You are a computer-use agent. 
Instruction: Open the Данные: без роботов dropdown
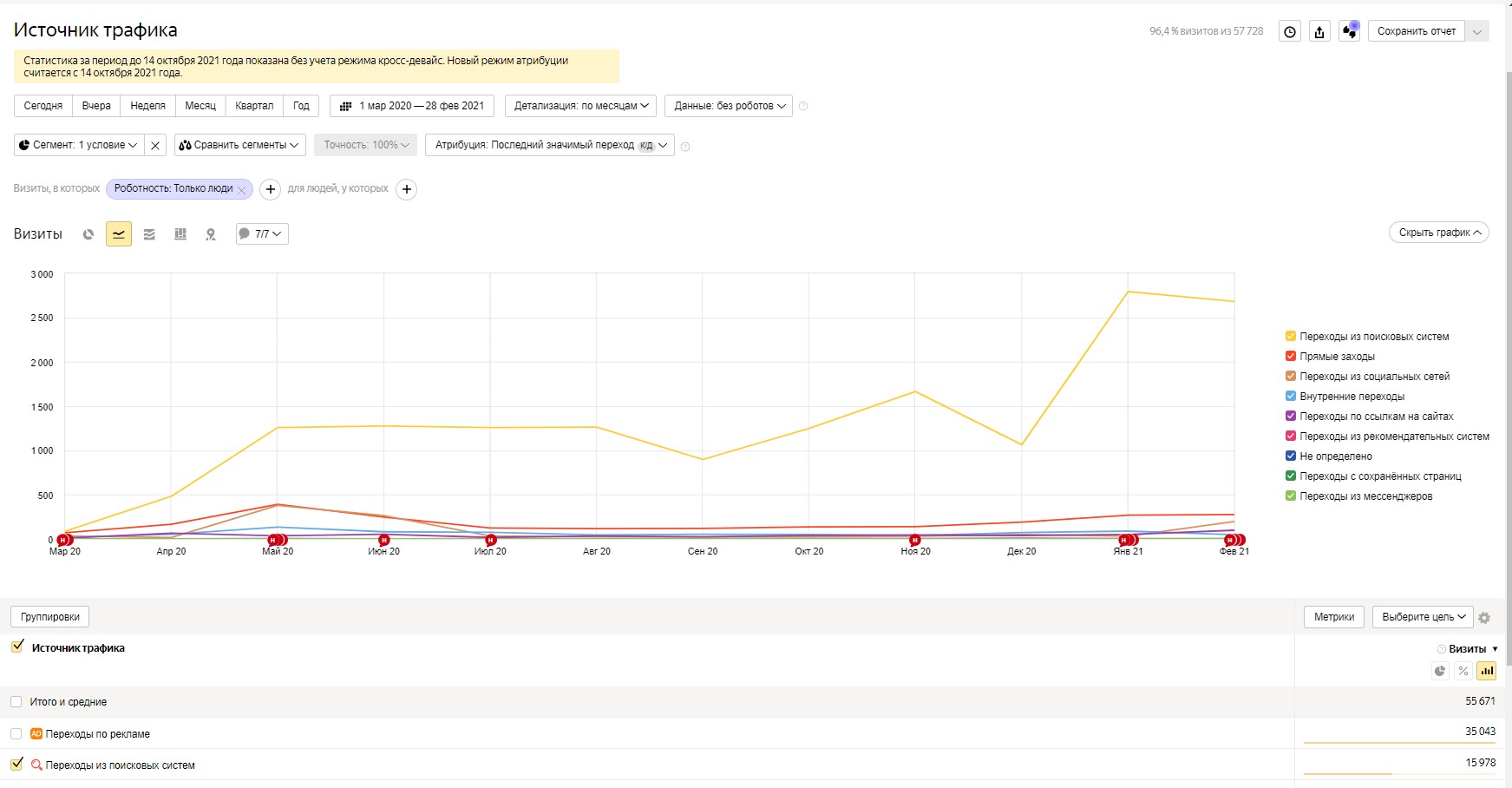(x=729, y=106)
